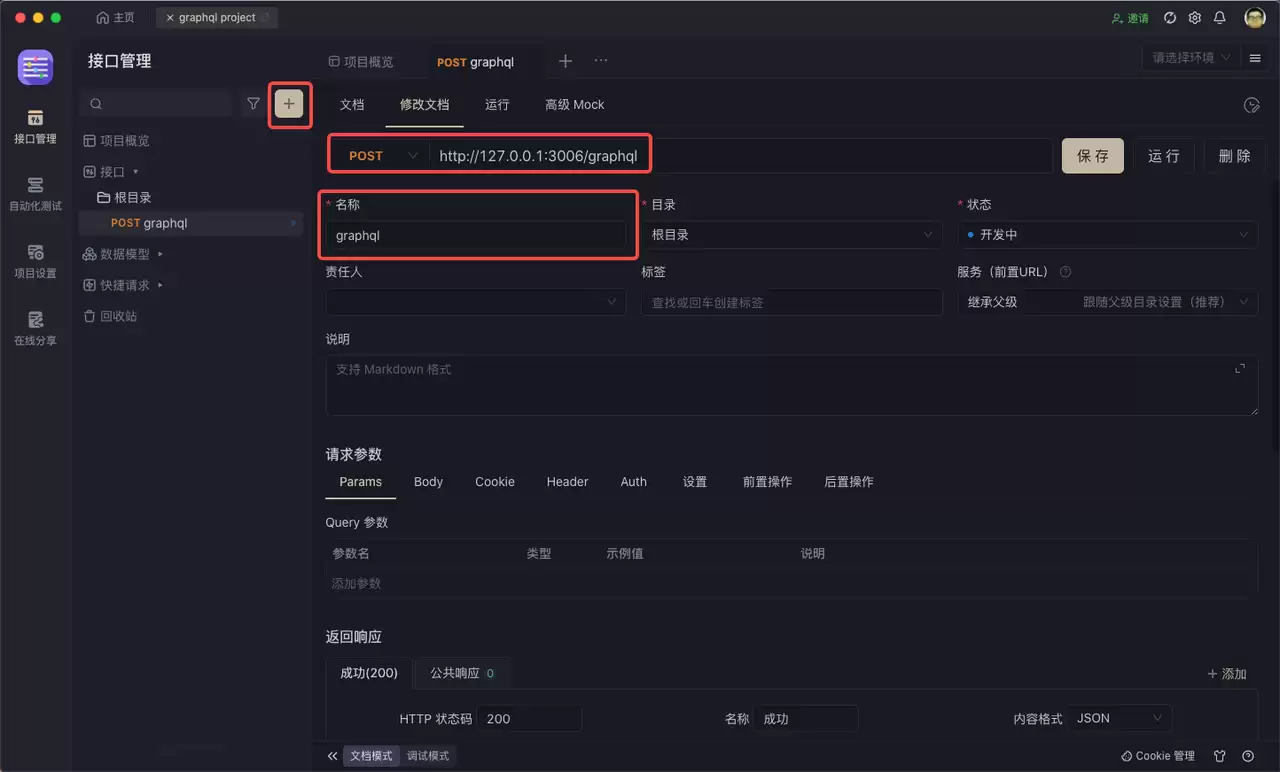Open the 服务 继承父级 dropdown
Screen dimensions: 1280x772
click(x=1108, y=302)
